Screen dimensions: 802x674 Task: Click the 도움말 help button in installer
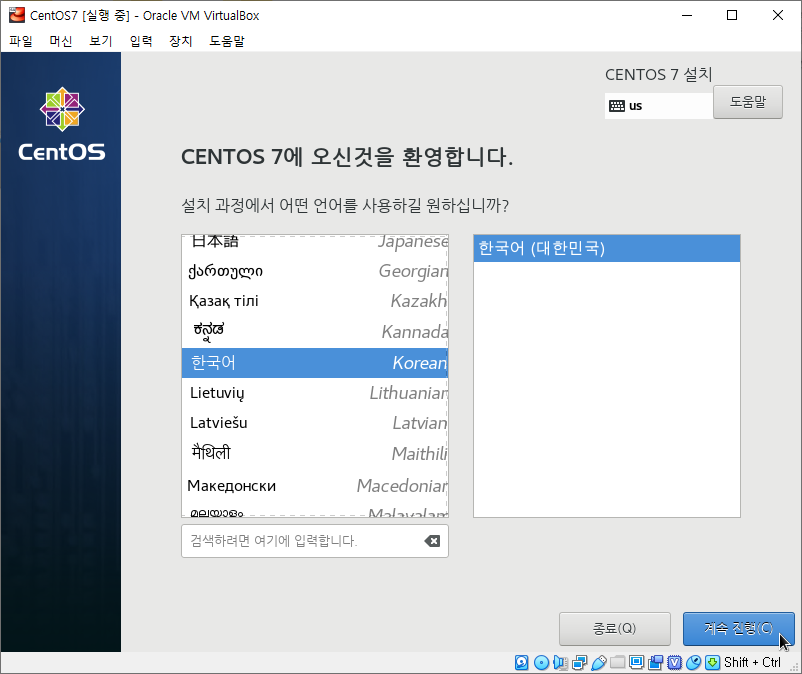pyautogui.click(x=748, y=102)
